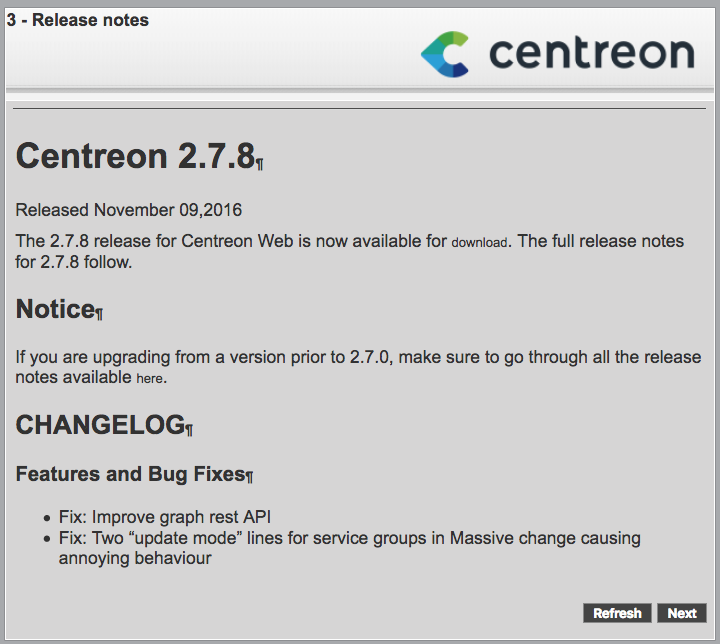Screen dimensions: 720x644
Task: Click the centreon wordmark text
Action: [x=591, y=54]
